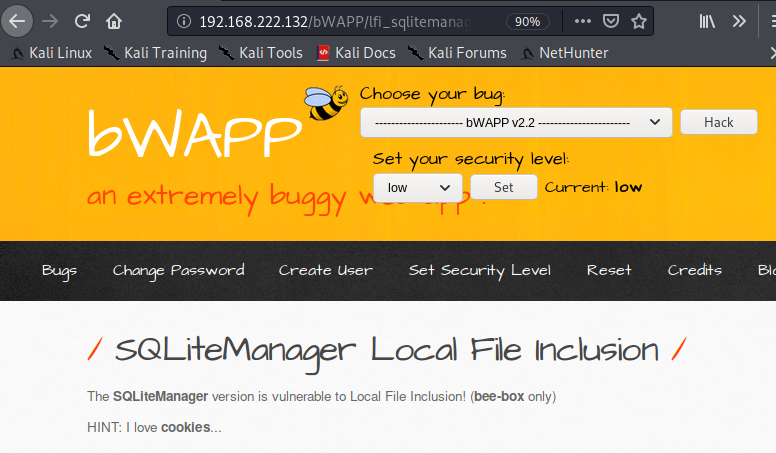Viewport: 776px width, 453px height.
Task: Click the bold word SQLiteManager in description
Action: tap(160, 397)
